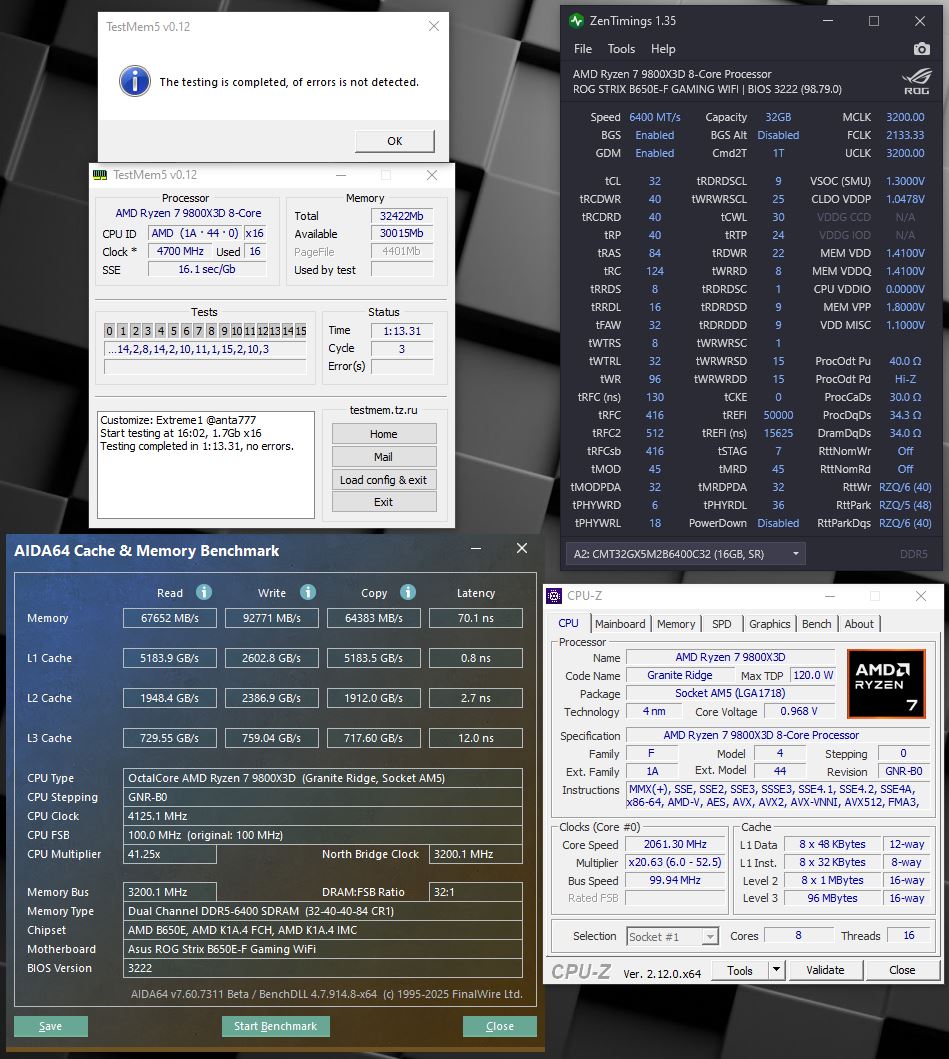Click the Mail button in TestMem5
Screen dimensions: 949x1059
tap(384, 457)
